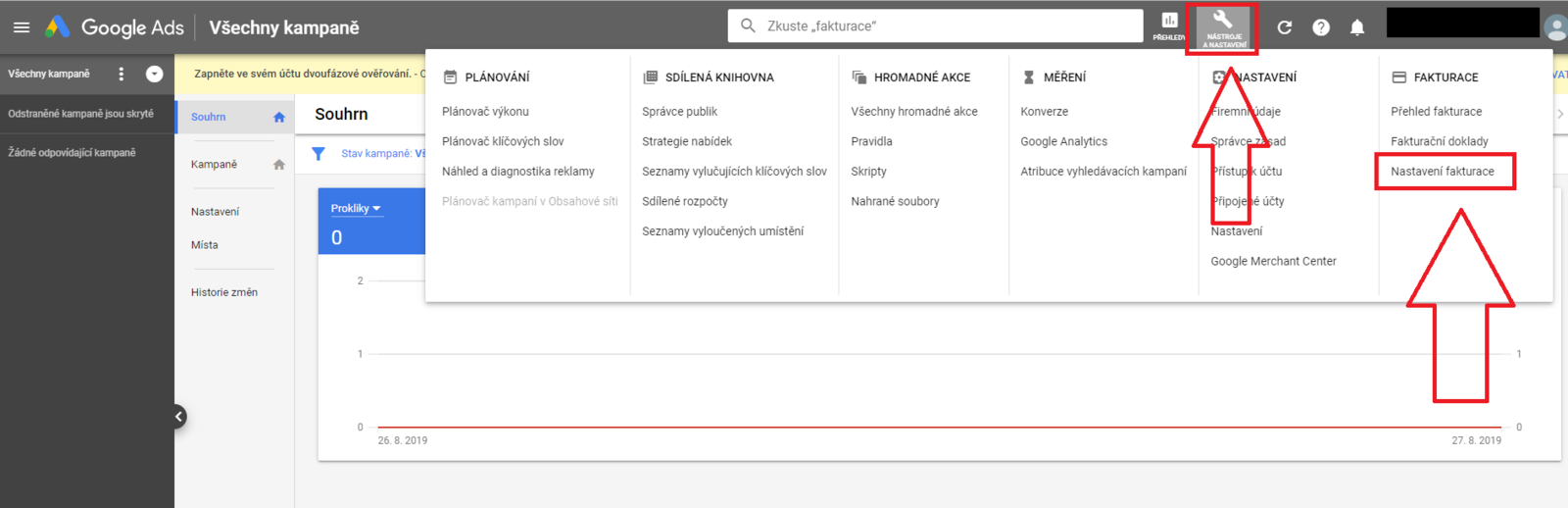
Task: Select Kampaně in the page menu
Action: [214, 164]
